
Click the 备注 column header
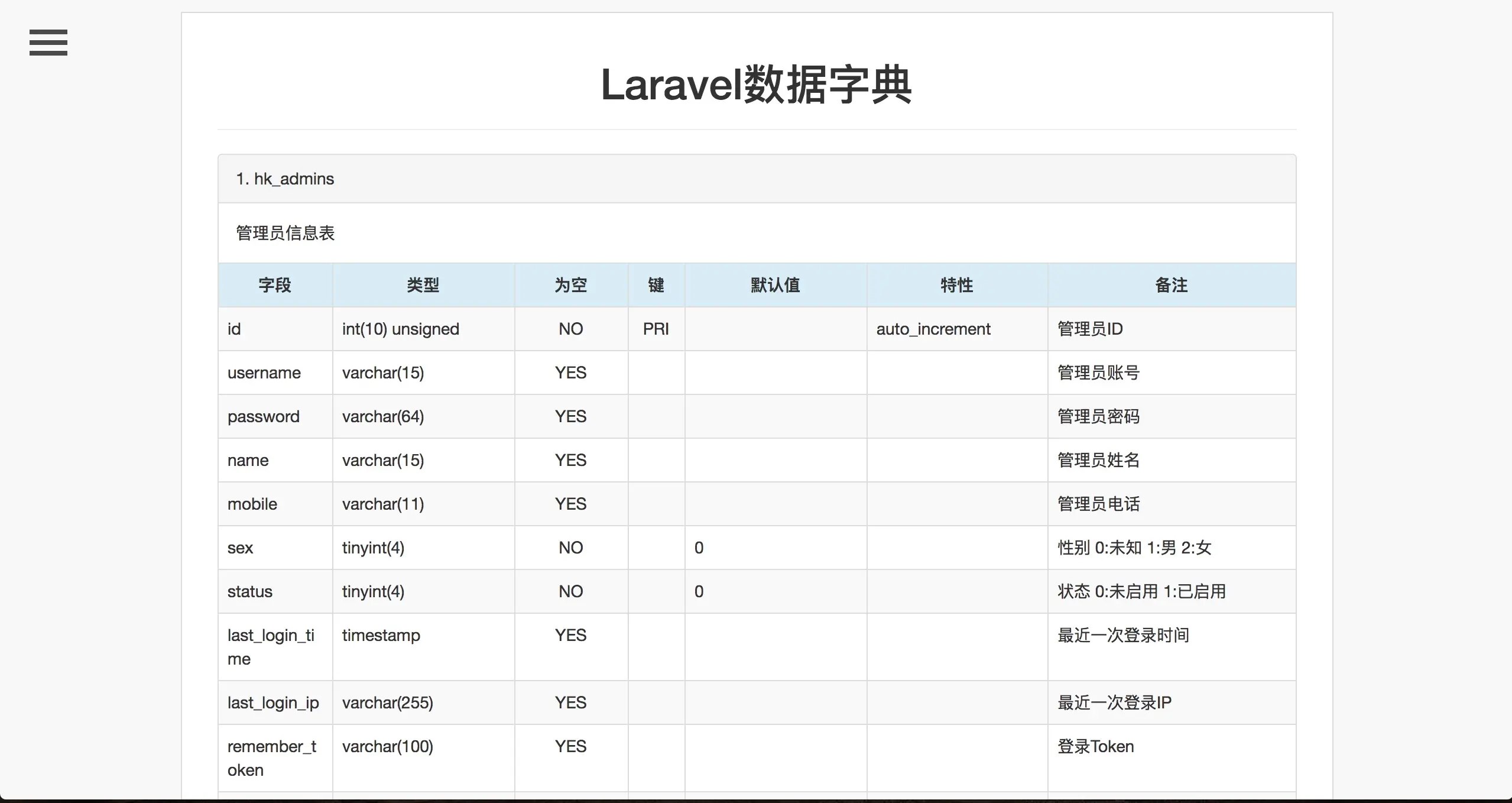point(1171,285)
